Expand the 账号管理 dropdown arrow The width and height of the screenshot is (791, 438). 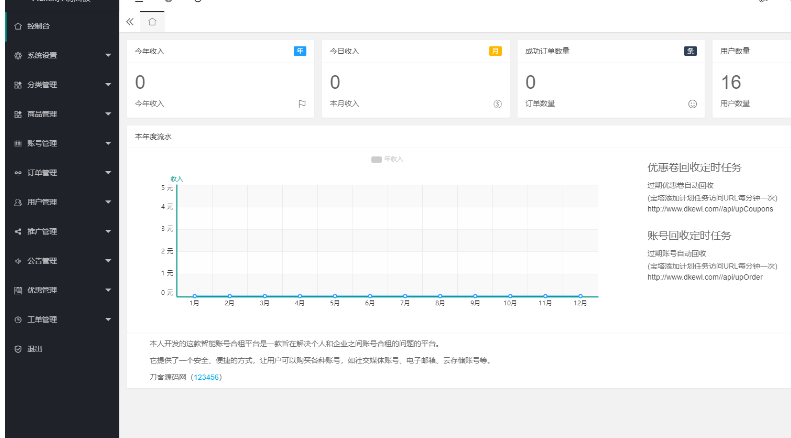pyautogui.click(x=107, y=144)
